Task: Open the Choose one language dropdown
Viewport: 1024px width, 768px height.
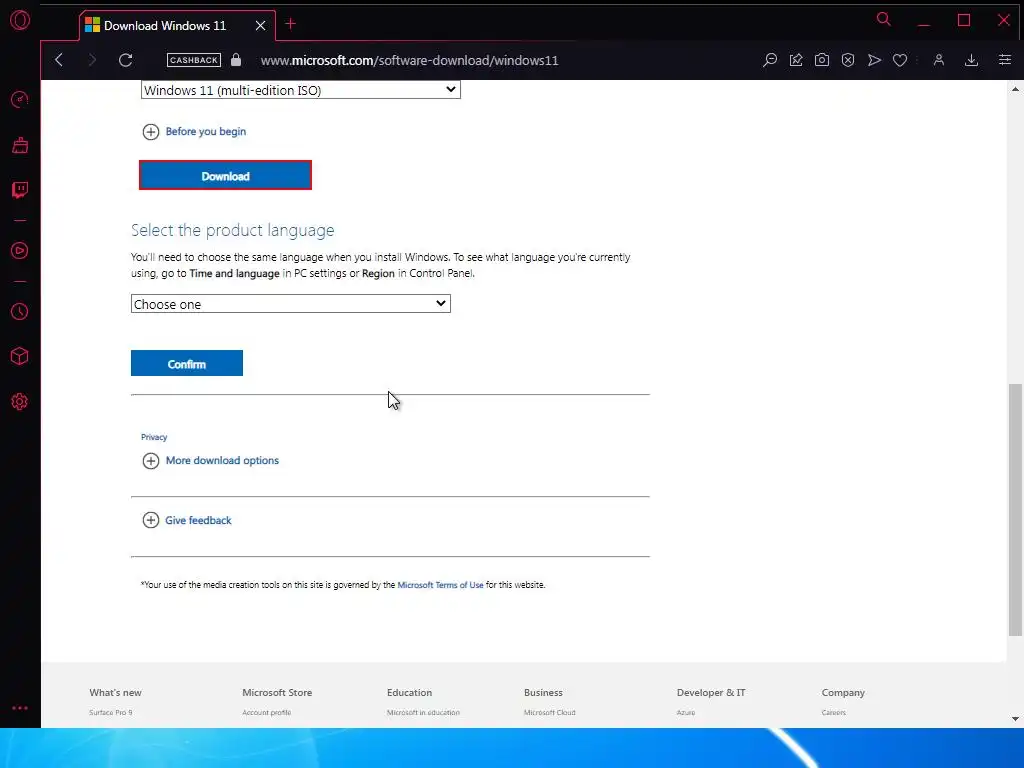Action: click(291, 304)
